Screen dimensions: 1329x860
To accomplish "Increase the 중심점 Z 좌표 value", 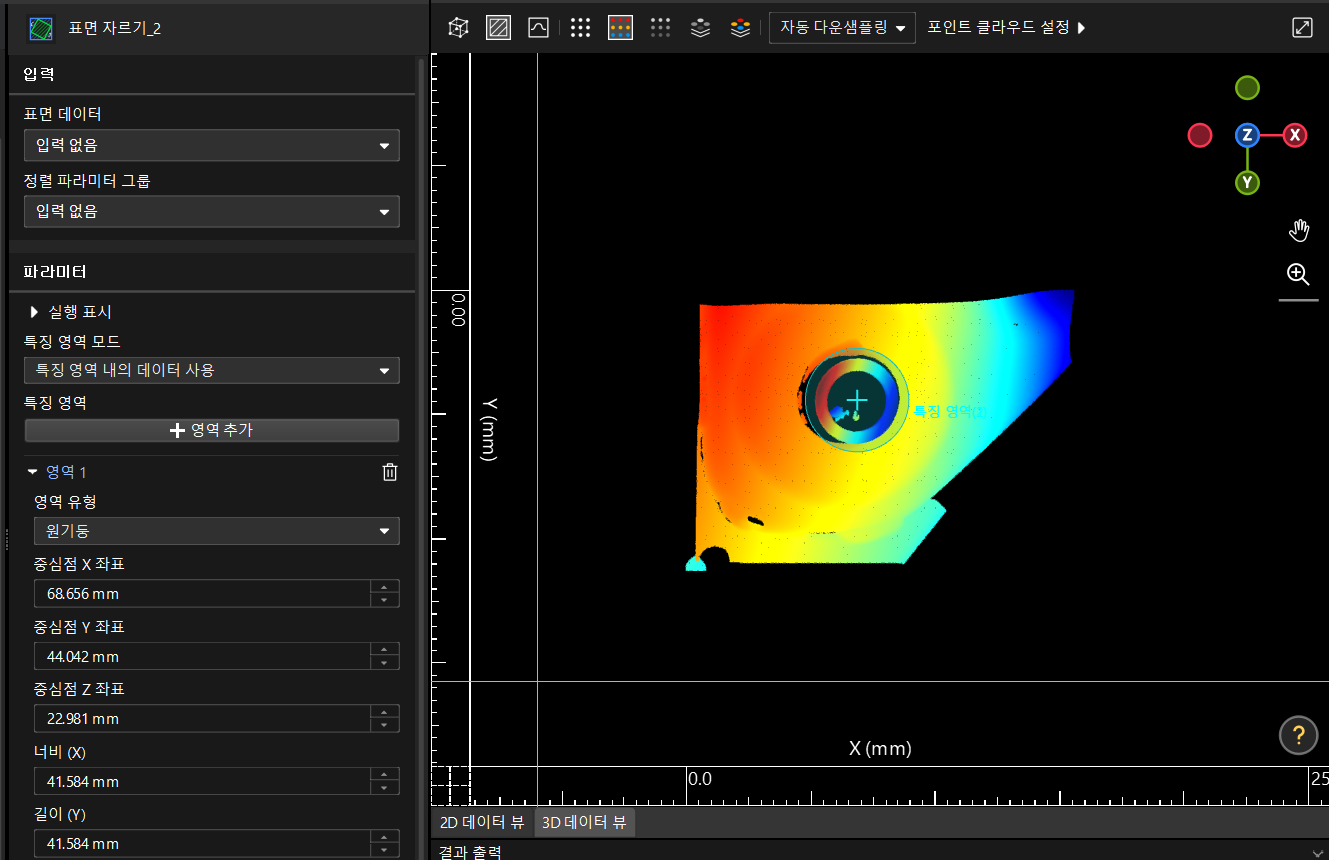I will [x=385, y=712].
